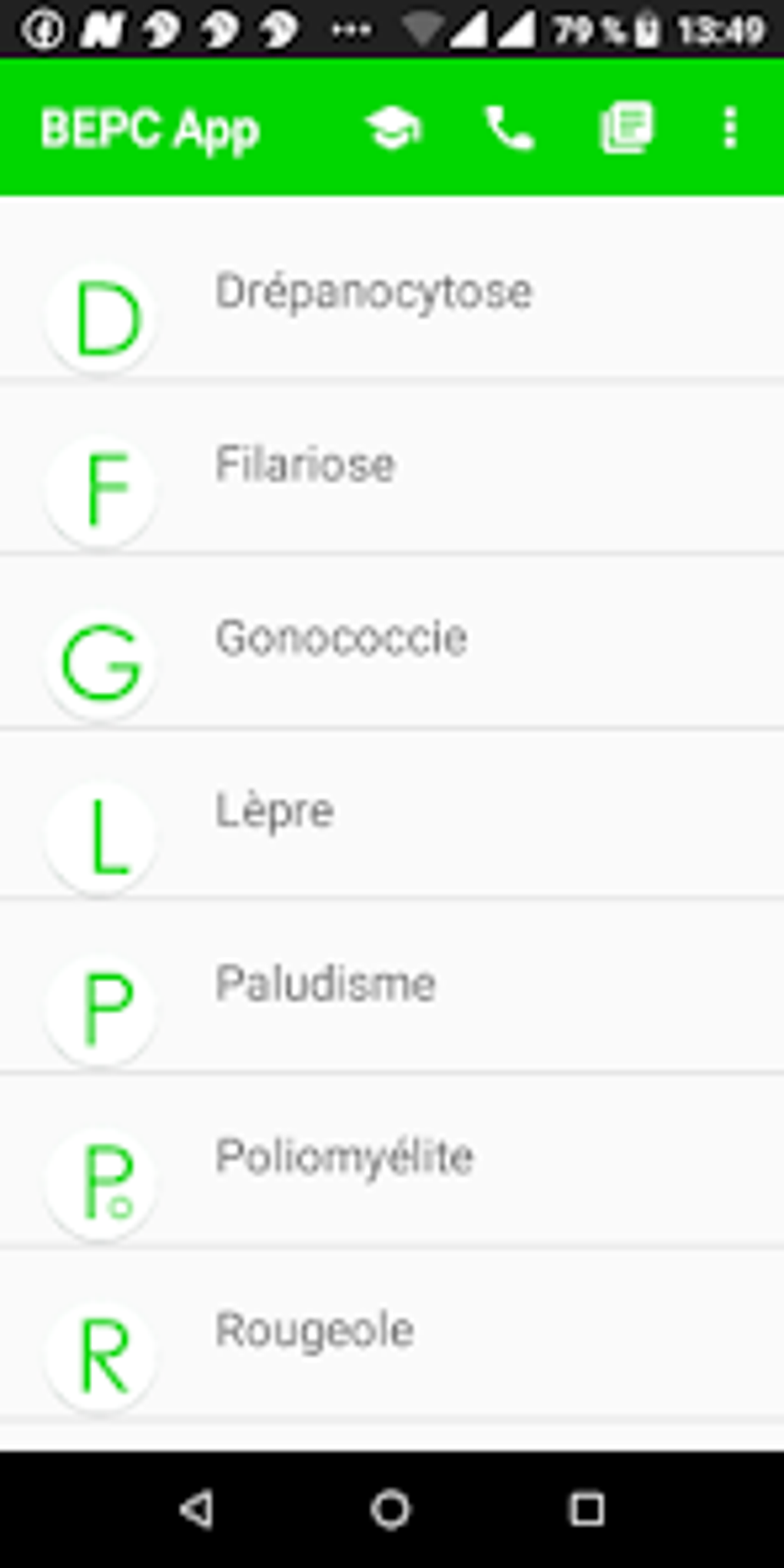Tap the D letter avatar
The width and height of the screenshot is (784, 1568).
101,317
